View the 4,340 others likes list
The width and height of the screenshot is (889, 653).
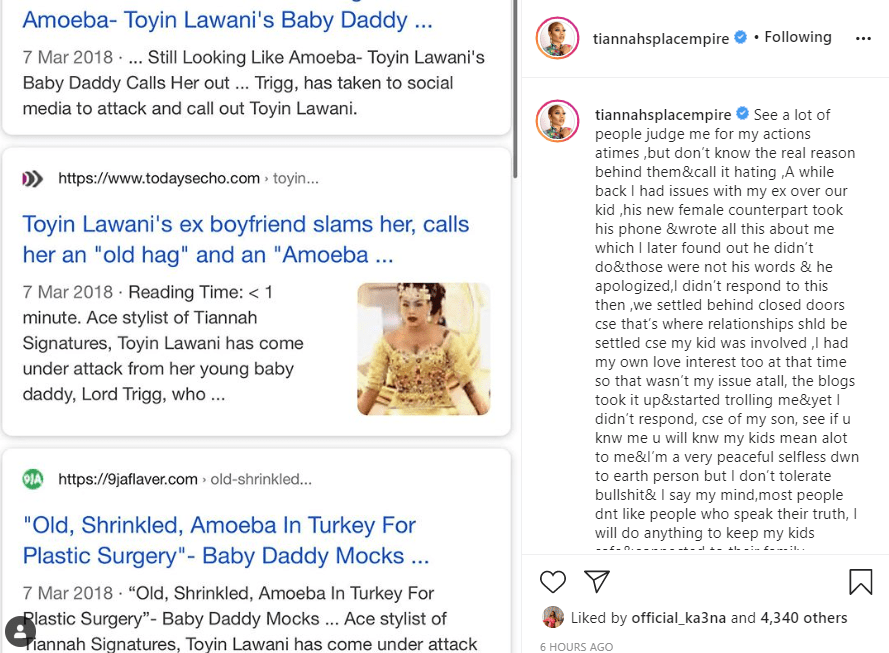[803, 618]
